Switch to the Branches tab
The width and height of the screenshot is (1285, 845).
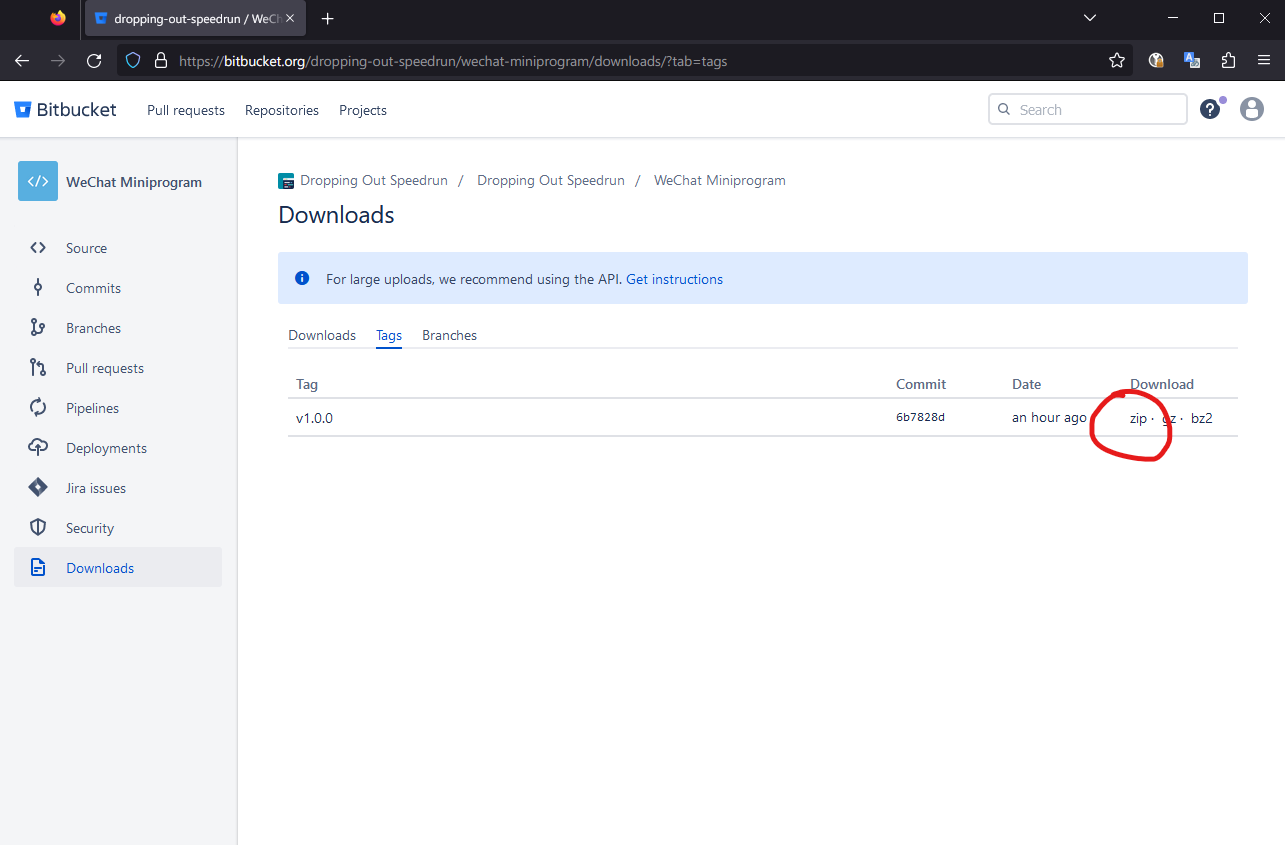coord(449,335)
